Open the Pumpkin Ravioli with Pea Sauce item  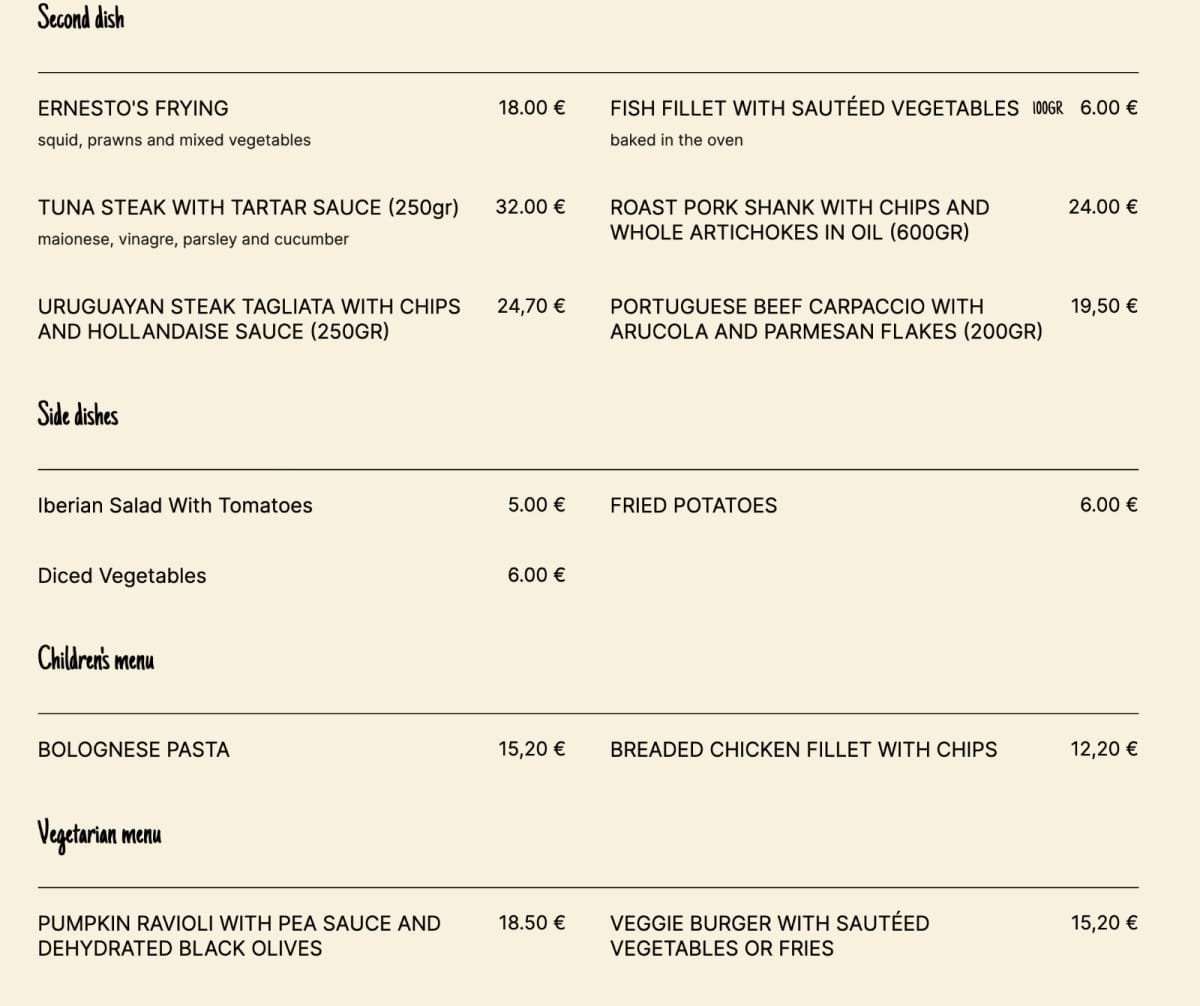239,936
